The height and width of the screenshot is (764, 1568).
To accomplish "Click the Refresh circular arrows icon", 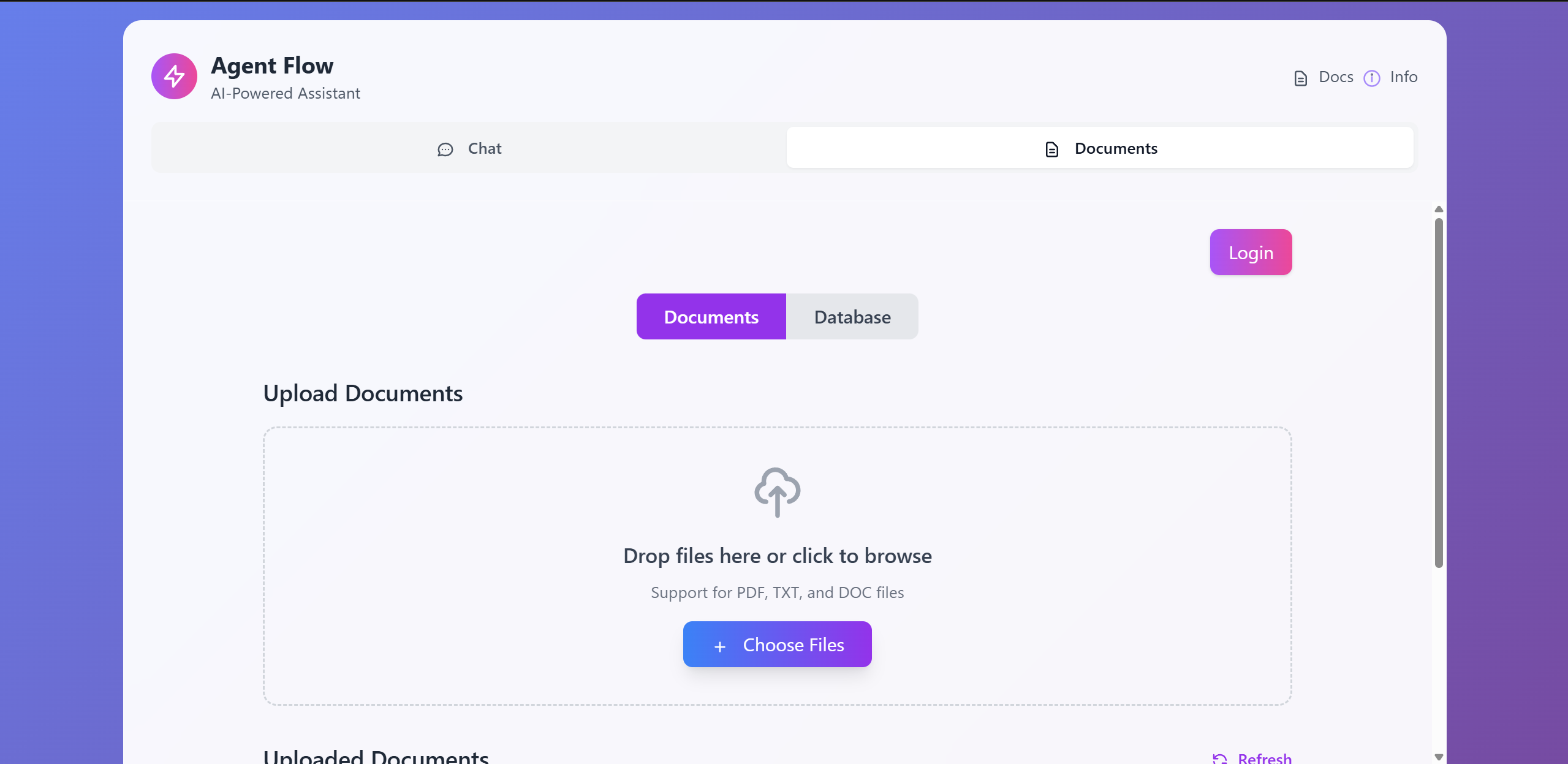I will [1219, 758].
